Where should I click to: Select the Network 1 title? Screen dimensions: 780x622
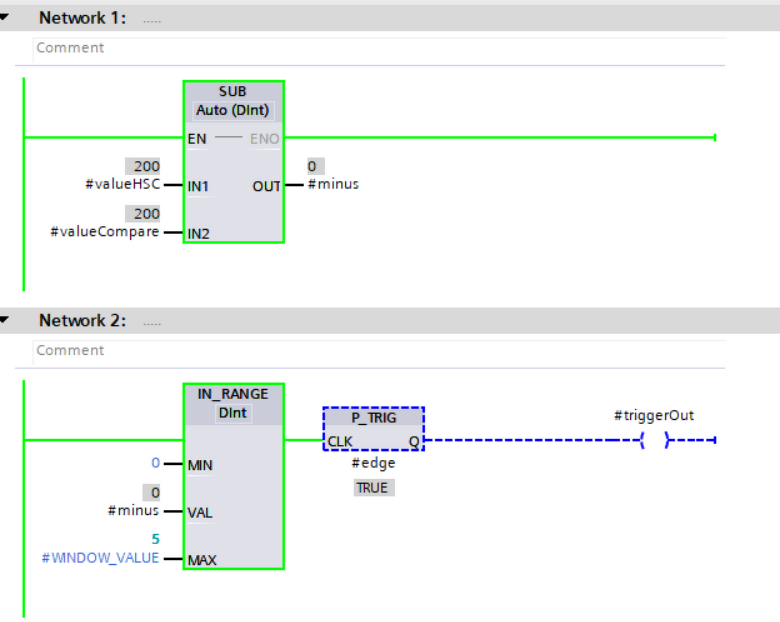click(83, 18)
